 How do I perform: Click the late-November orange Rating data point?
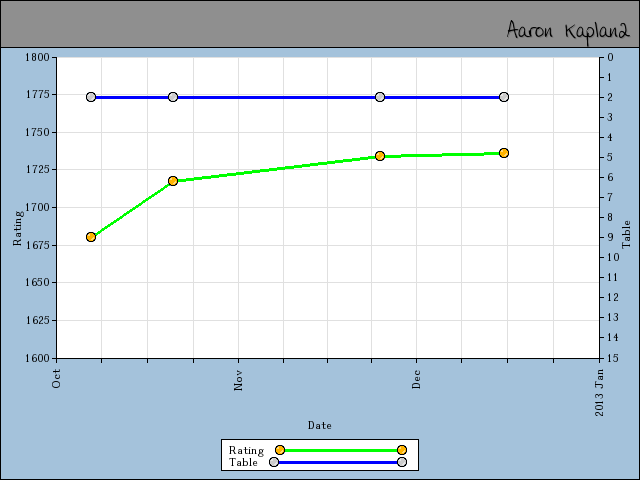pyautogui.click(x=380, y=156)
